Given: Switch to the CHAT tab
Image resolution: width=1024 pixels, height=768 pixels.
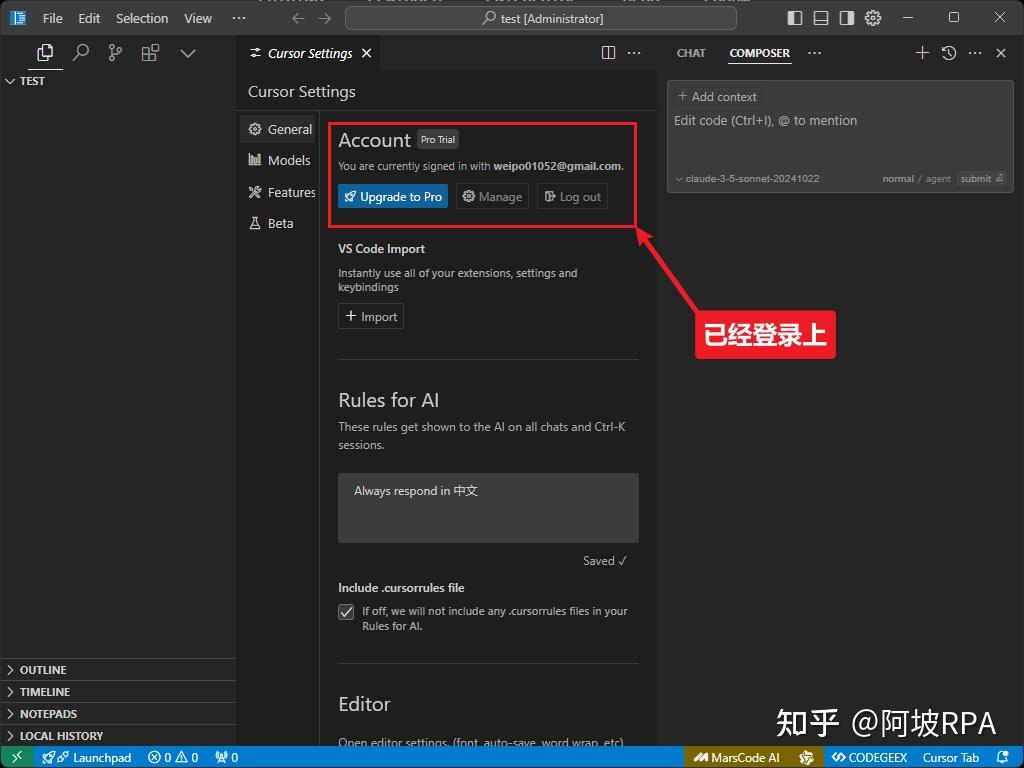Looking at the screenshot, I should pos(691,53).
